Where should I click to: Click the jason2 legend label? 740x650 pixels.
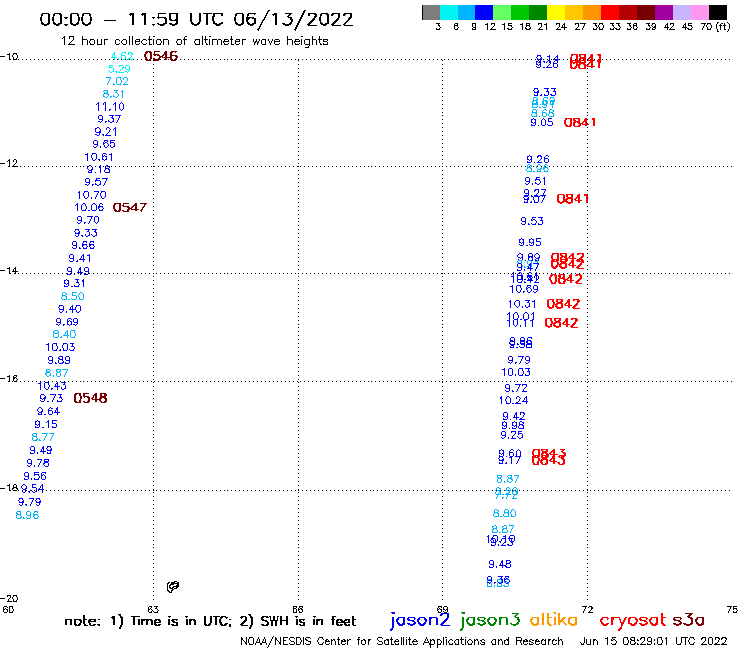[x=420, y=620]
